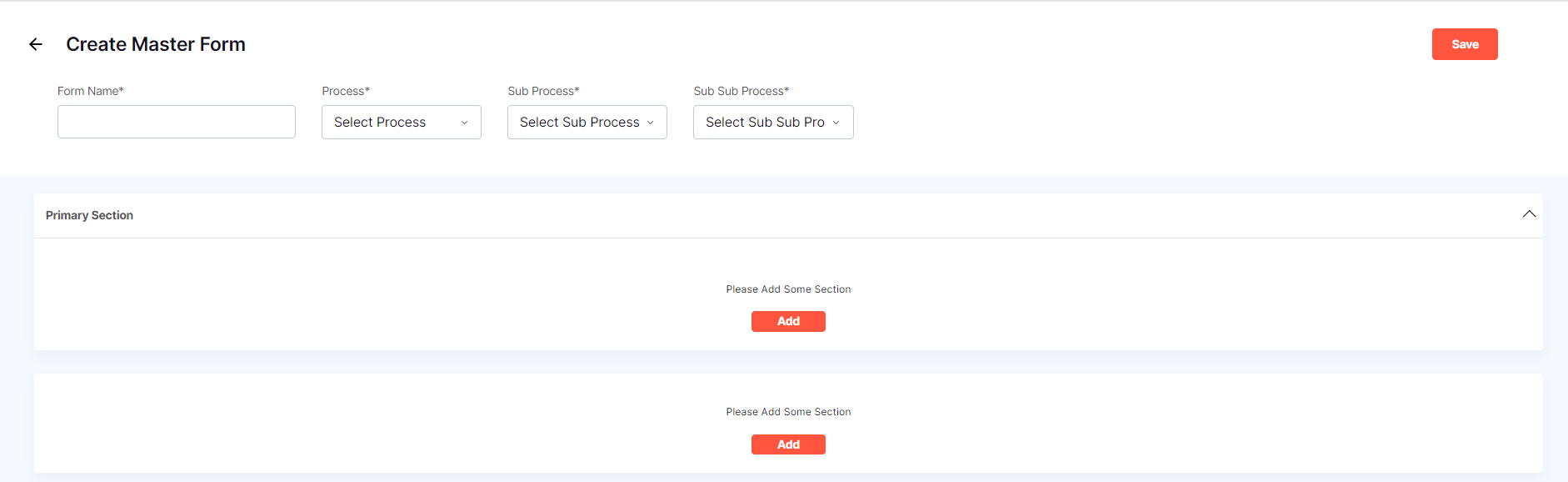The width and height of the screenshot is (1568, 482).
Task: Open the Select Sub Process dropdown
Action: tap(587, 122)
